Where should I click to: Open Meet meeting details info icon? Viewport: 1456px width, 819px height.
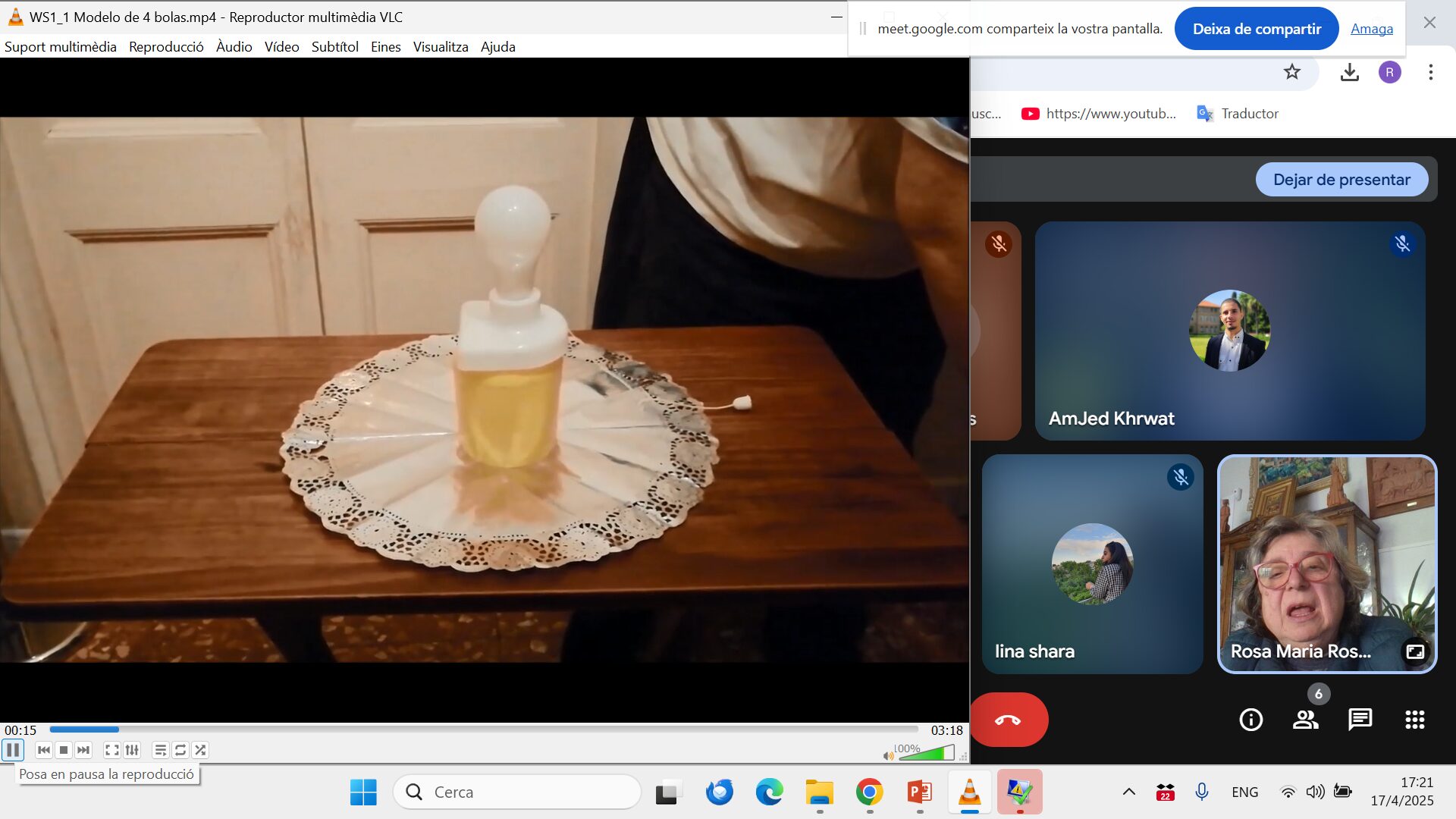point(1250,720)
